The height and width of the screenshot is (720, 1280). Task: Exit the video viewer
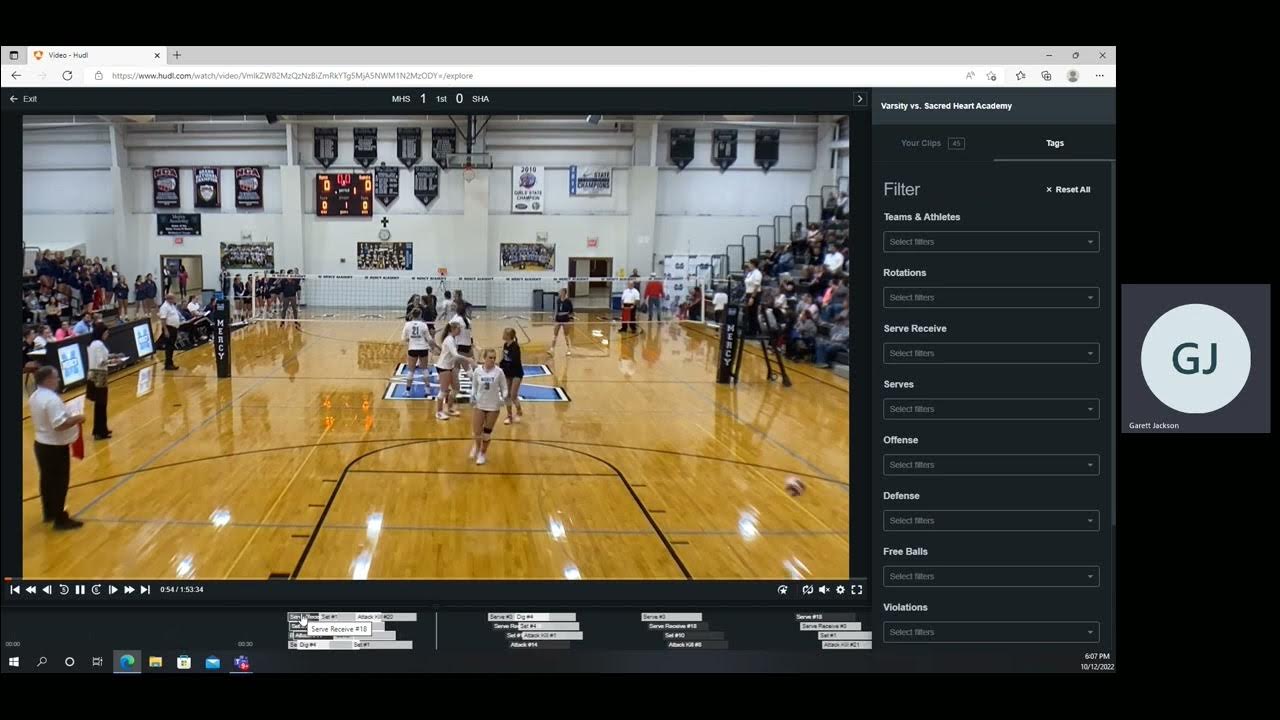(23, 99)
